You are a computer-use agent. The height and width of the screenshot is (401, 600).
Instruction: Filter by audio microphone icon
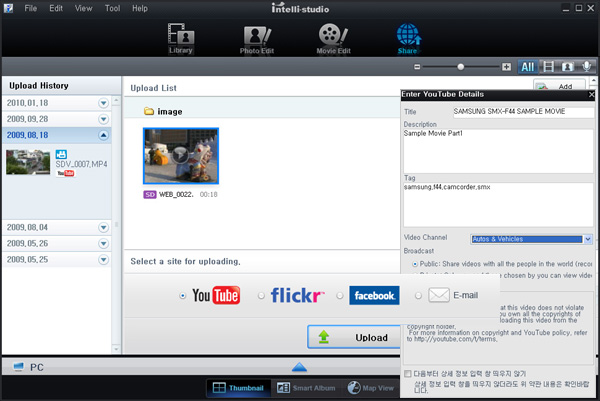pyautogui.click(x=586, y=67)
